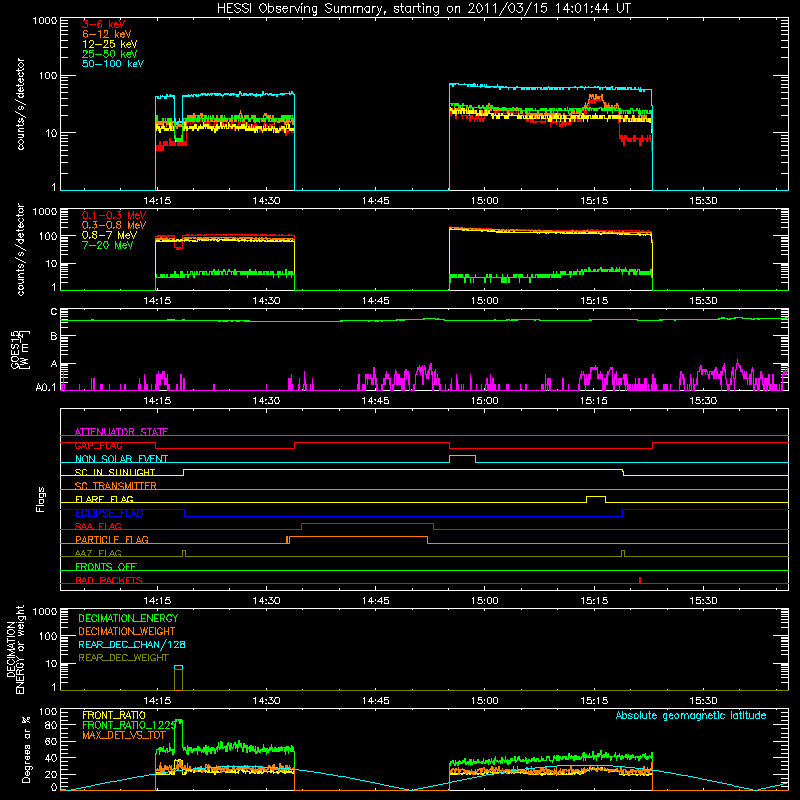The width and height of the screenshot is (800, 800).
Task: Select the red BAD_PACKETS label
Action: [x=109, y=580]
